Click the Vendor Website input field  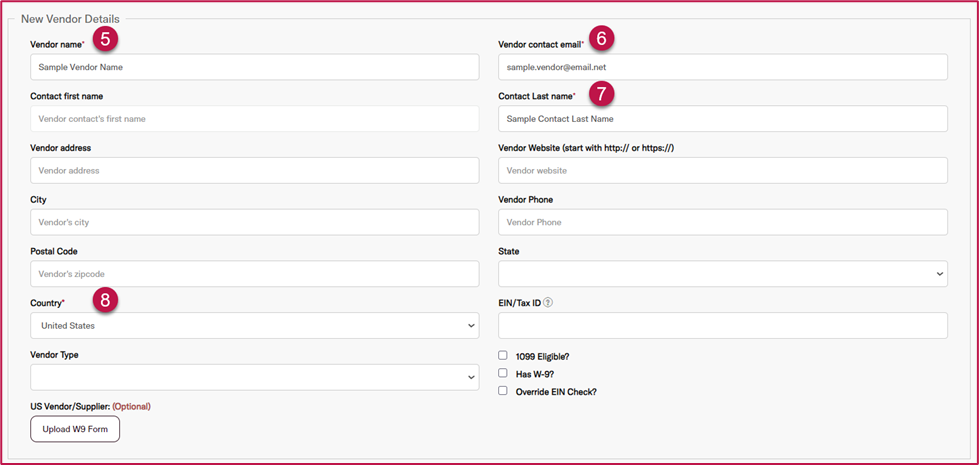(x=722, y=171)
